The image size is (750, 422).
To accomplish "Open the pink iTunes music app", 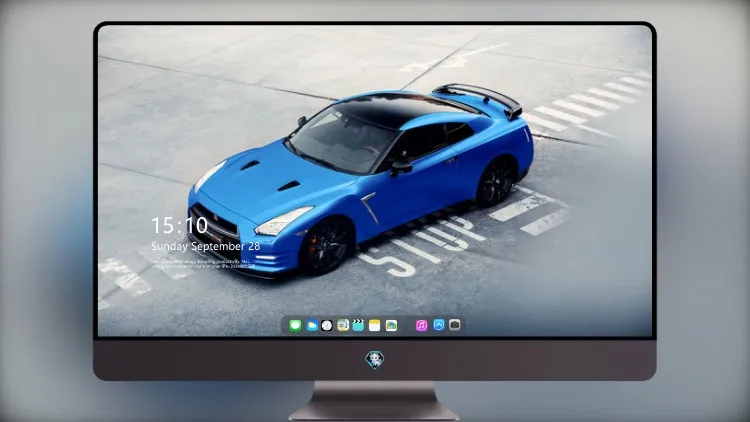I will (421, 326).
